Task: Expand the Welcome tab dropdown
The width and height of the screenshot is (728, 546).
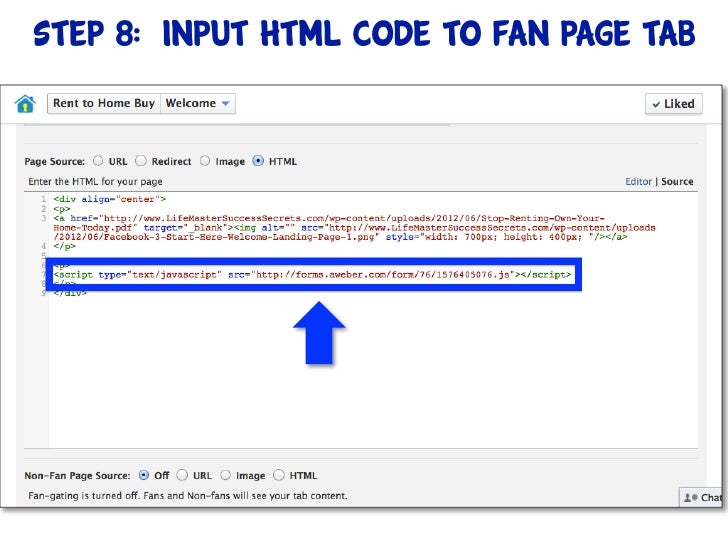Action: coord(198,103)
